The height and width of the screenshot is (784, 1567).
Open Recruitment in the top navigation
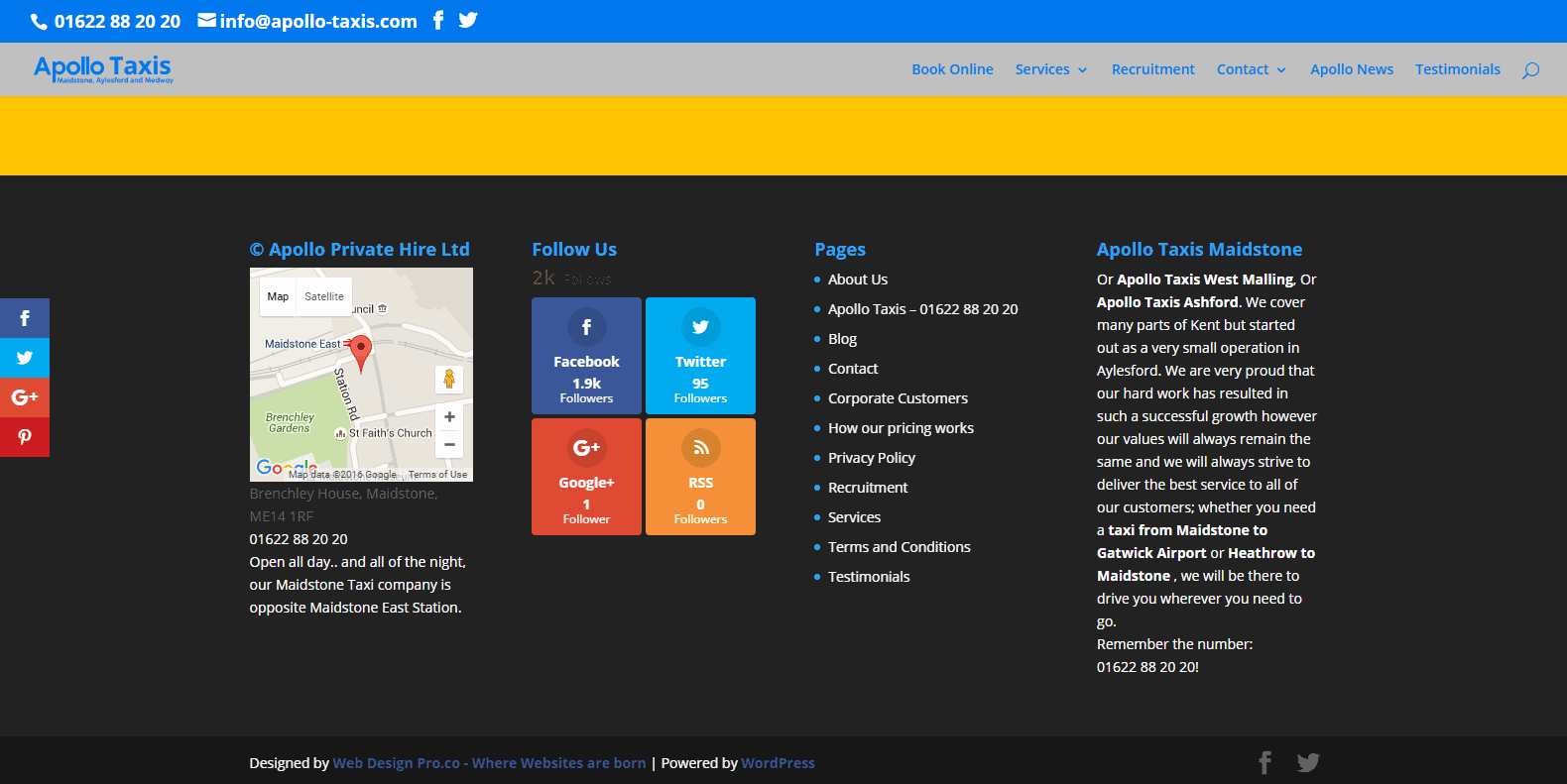pyautogui.click(x=1153, y=69)
